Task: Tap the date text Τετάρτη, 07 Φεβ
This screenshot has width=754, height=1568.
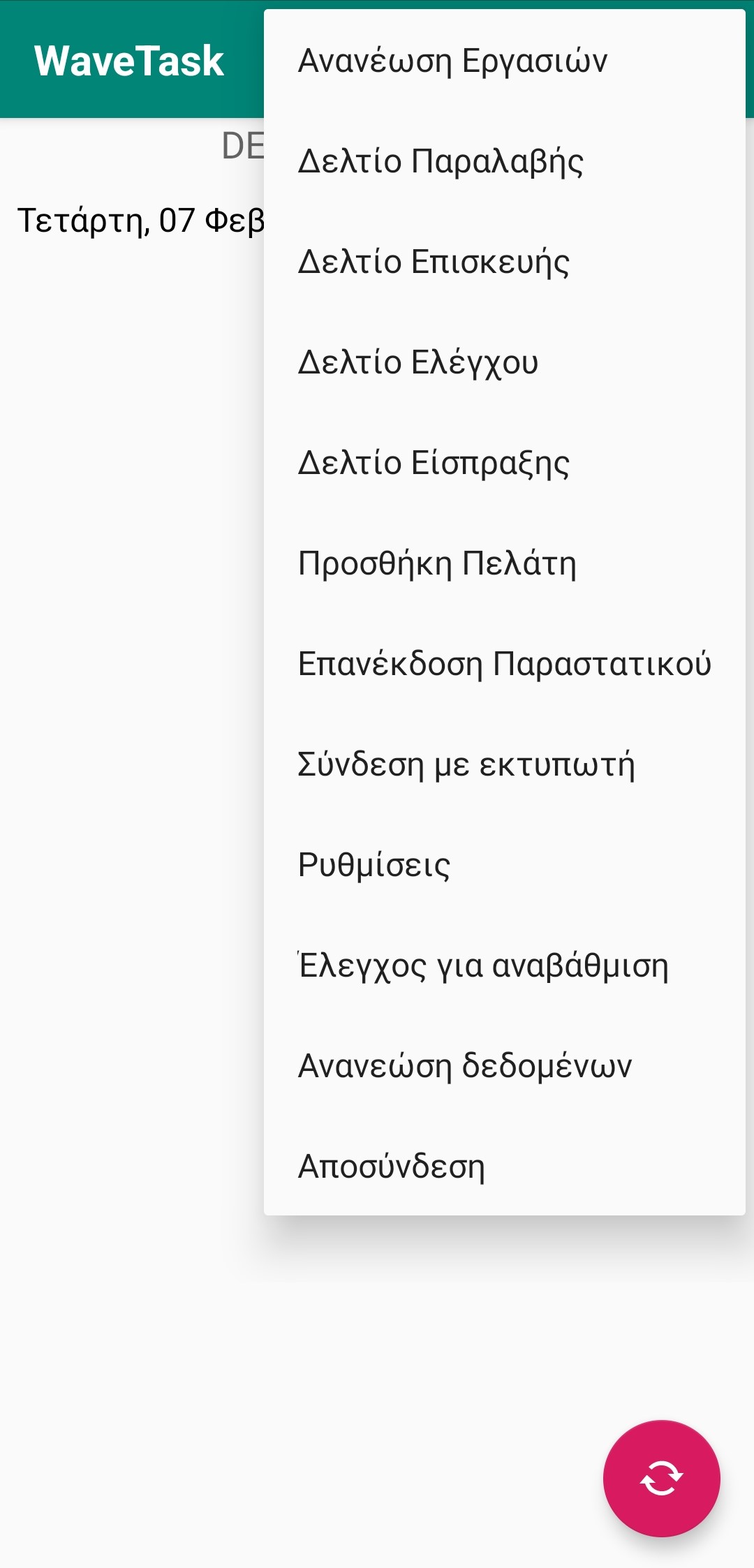Action: [140, 221]
